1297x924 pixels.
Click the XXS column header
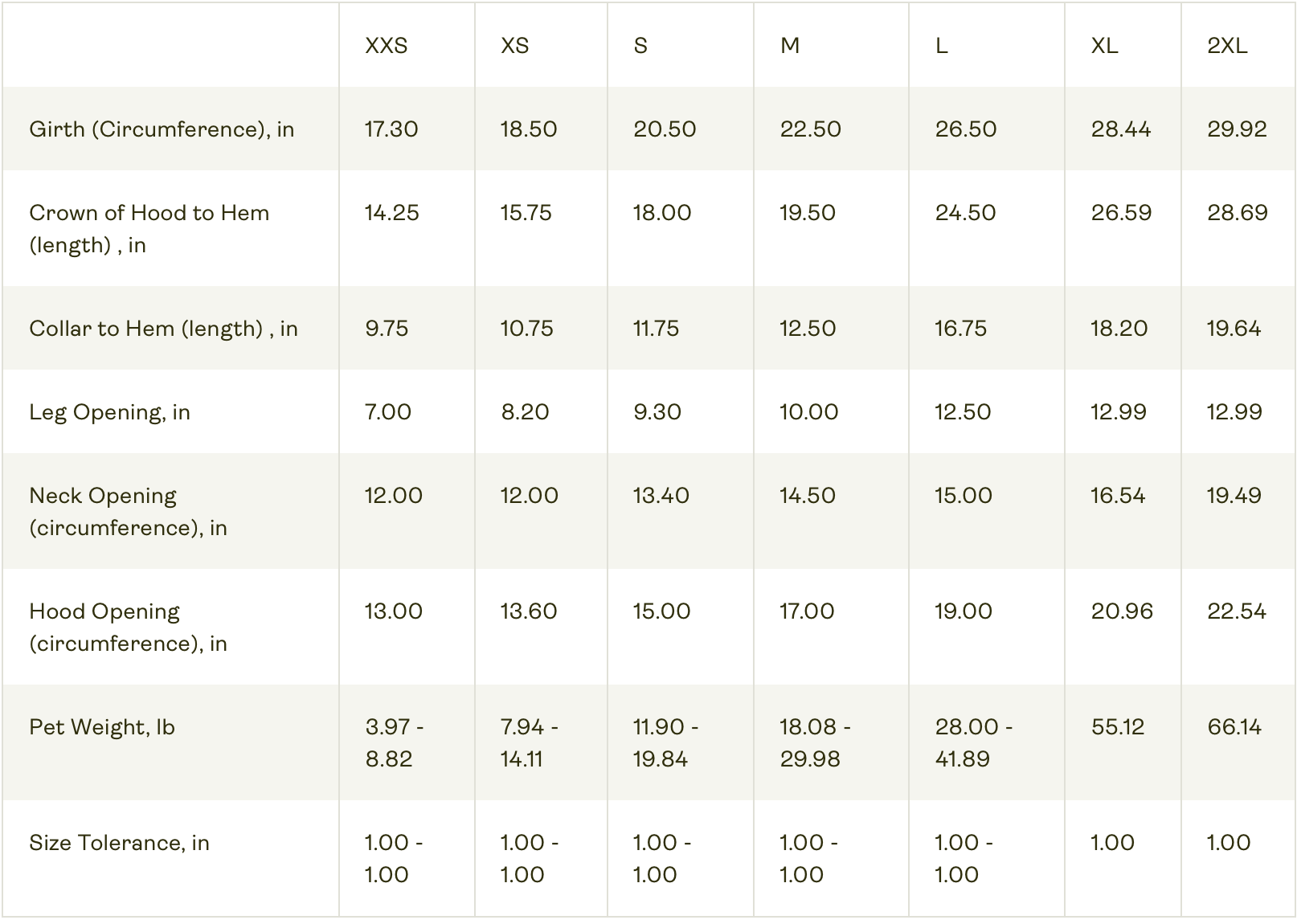pos(387,46)
